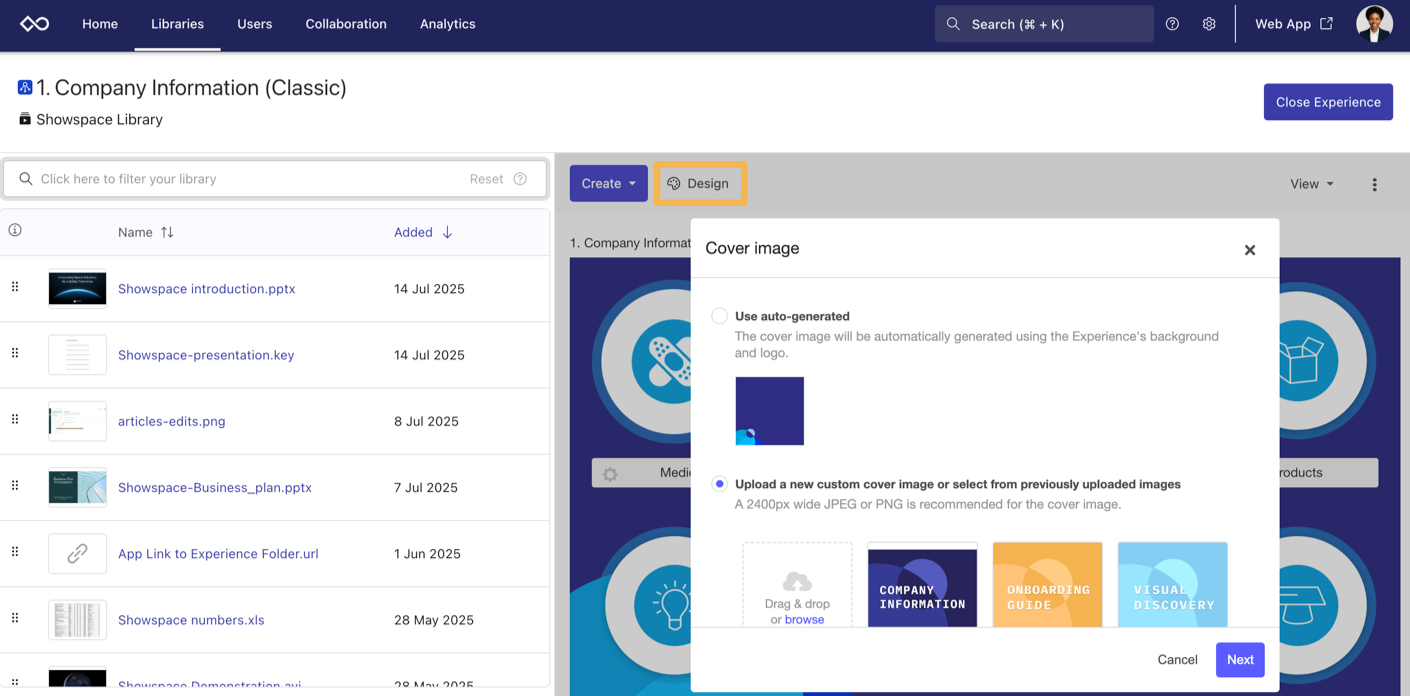Screen dimensions: 1410x696
Task: Click the info icon in table header
Action: pos(15,231)
